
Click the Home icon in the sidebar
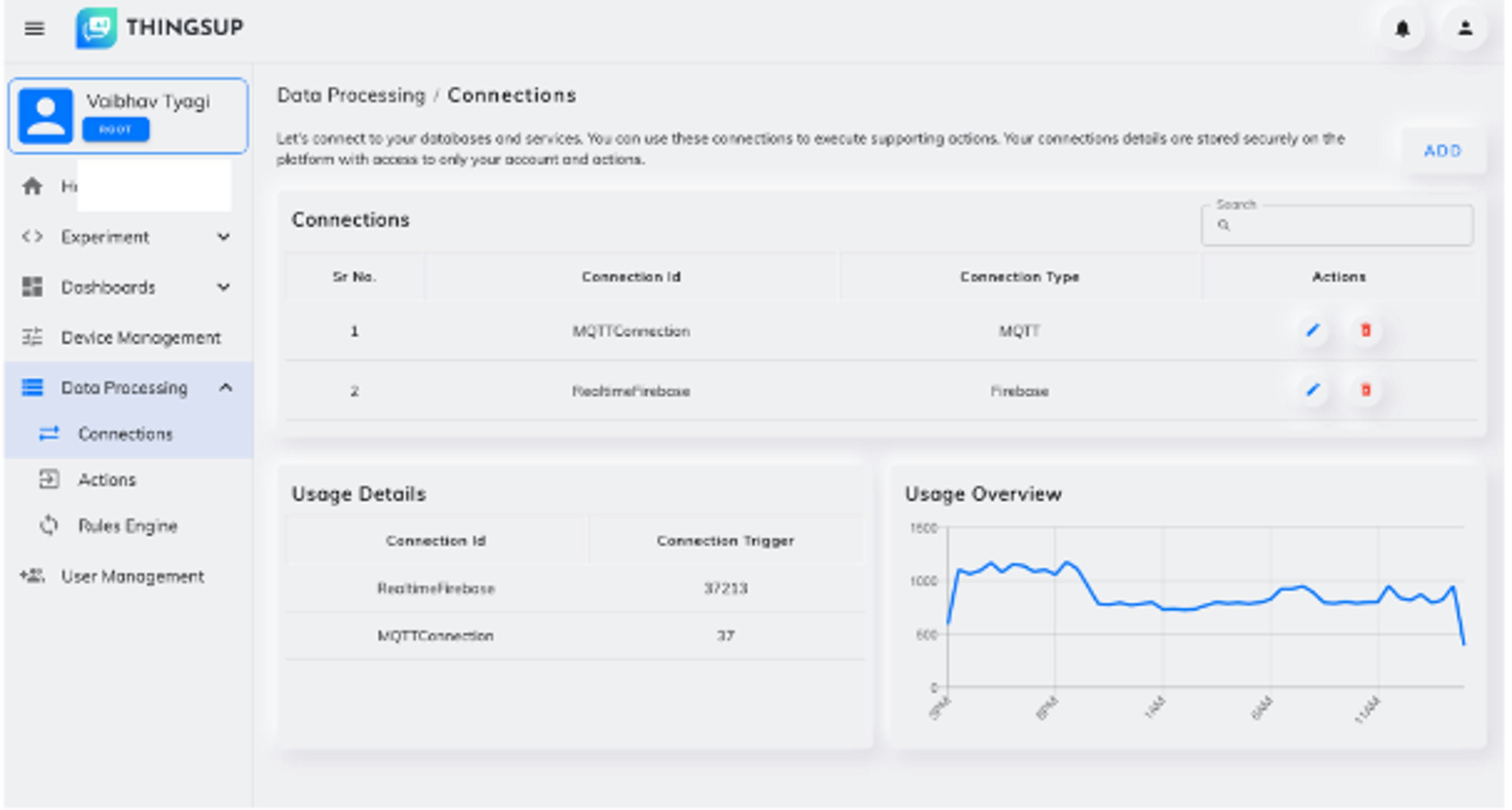pos(34,186)
